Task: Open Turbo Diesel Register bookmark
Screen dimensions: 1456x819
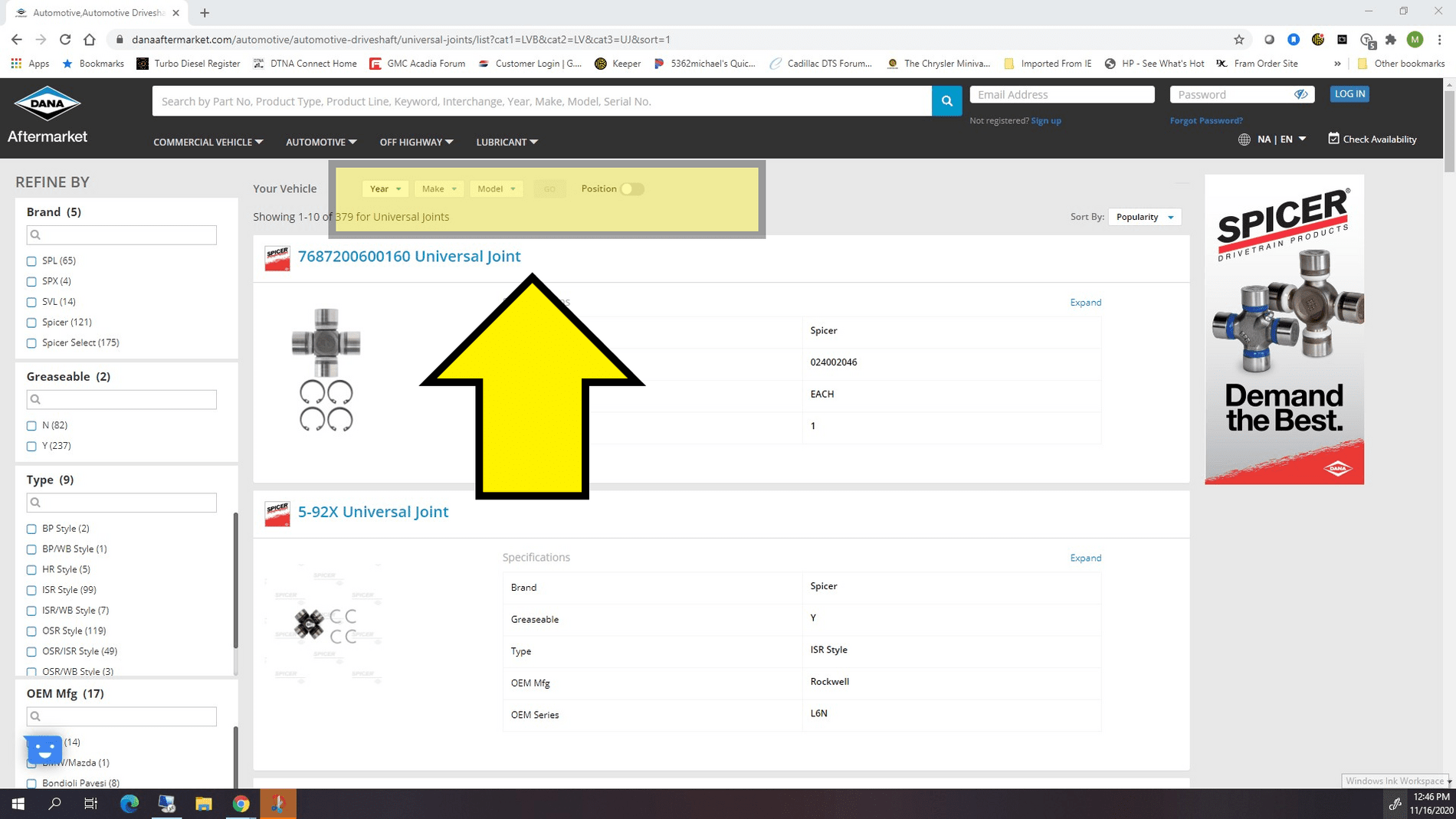Action: [189, 64]
